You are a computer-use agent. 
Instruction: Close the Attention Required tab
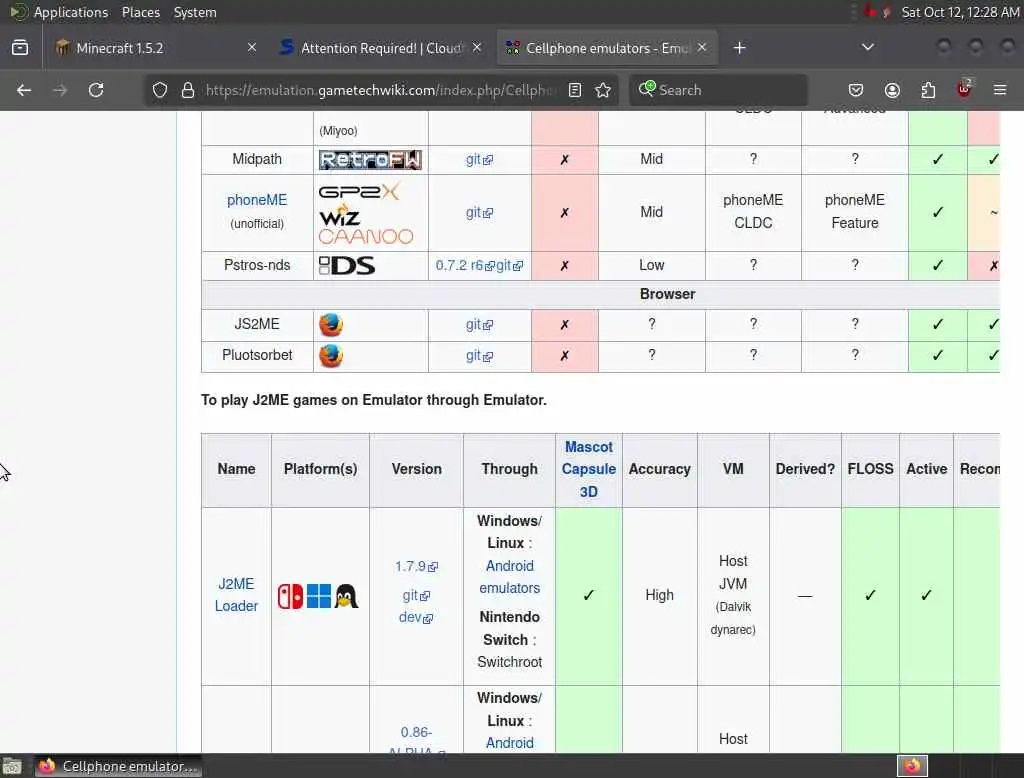[477, 47]
